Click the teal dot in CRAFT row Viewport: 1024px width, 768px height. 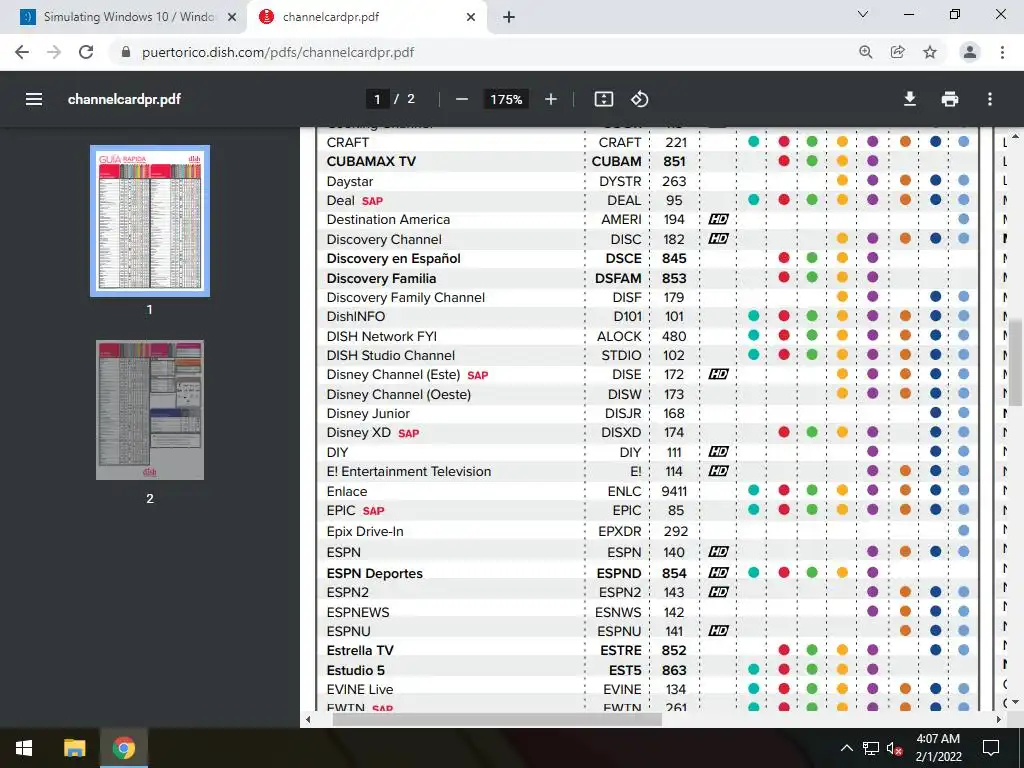[x=754, y=141]
